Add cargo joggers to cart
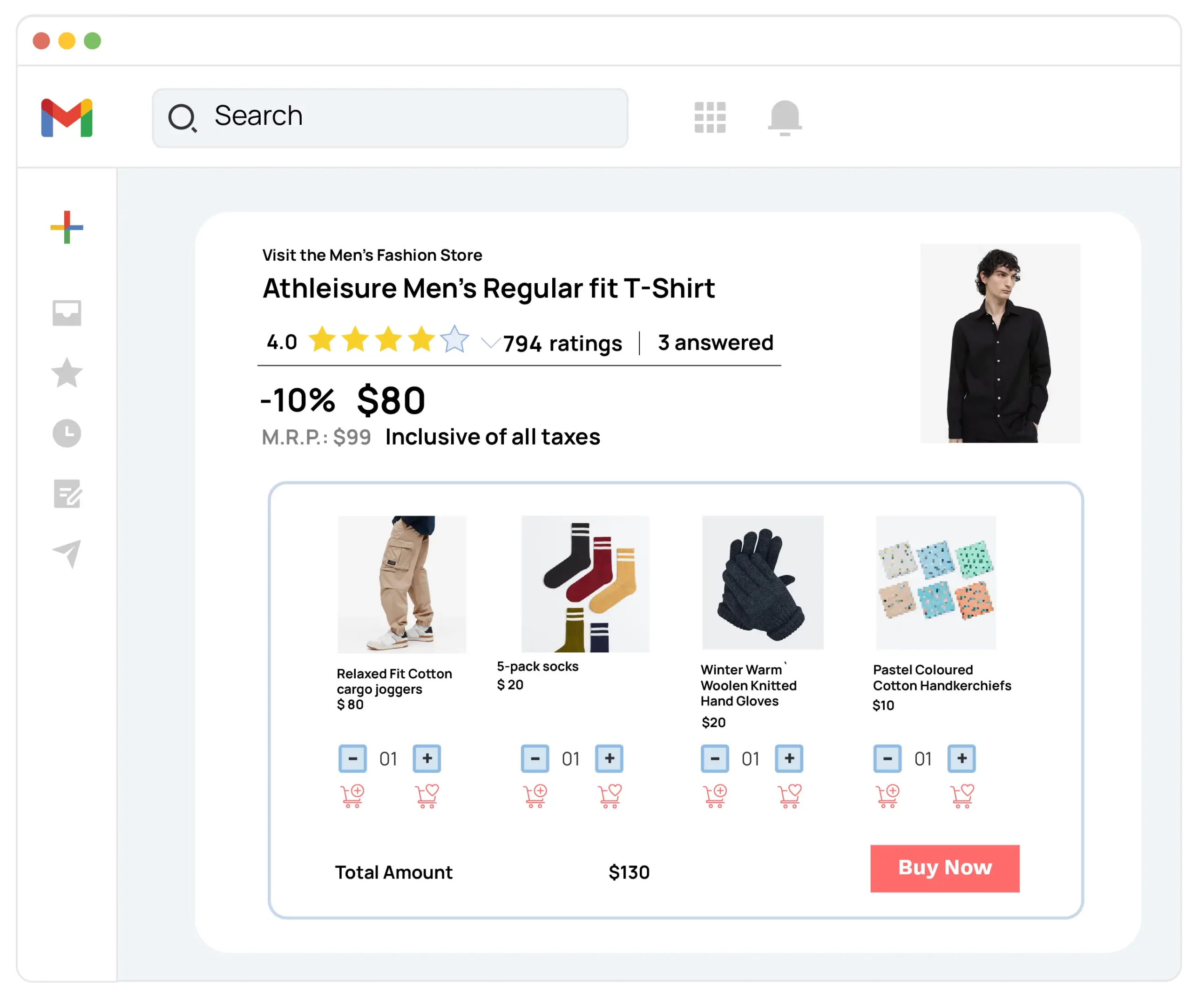Viewport: 1192px width, 1008px height. click(x=352, y=795)
